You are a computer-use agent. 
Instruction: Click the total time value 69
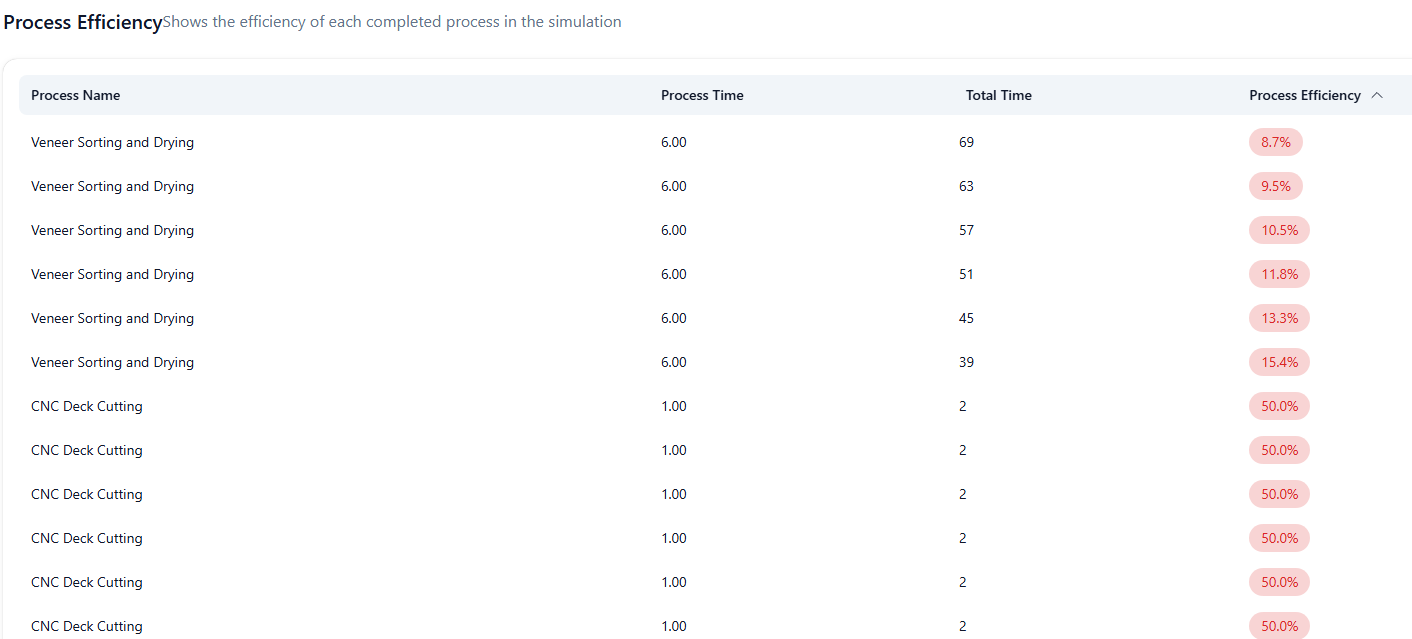coord(966,142)
